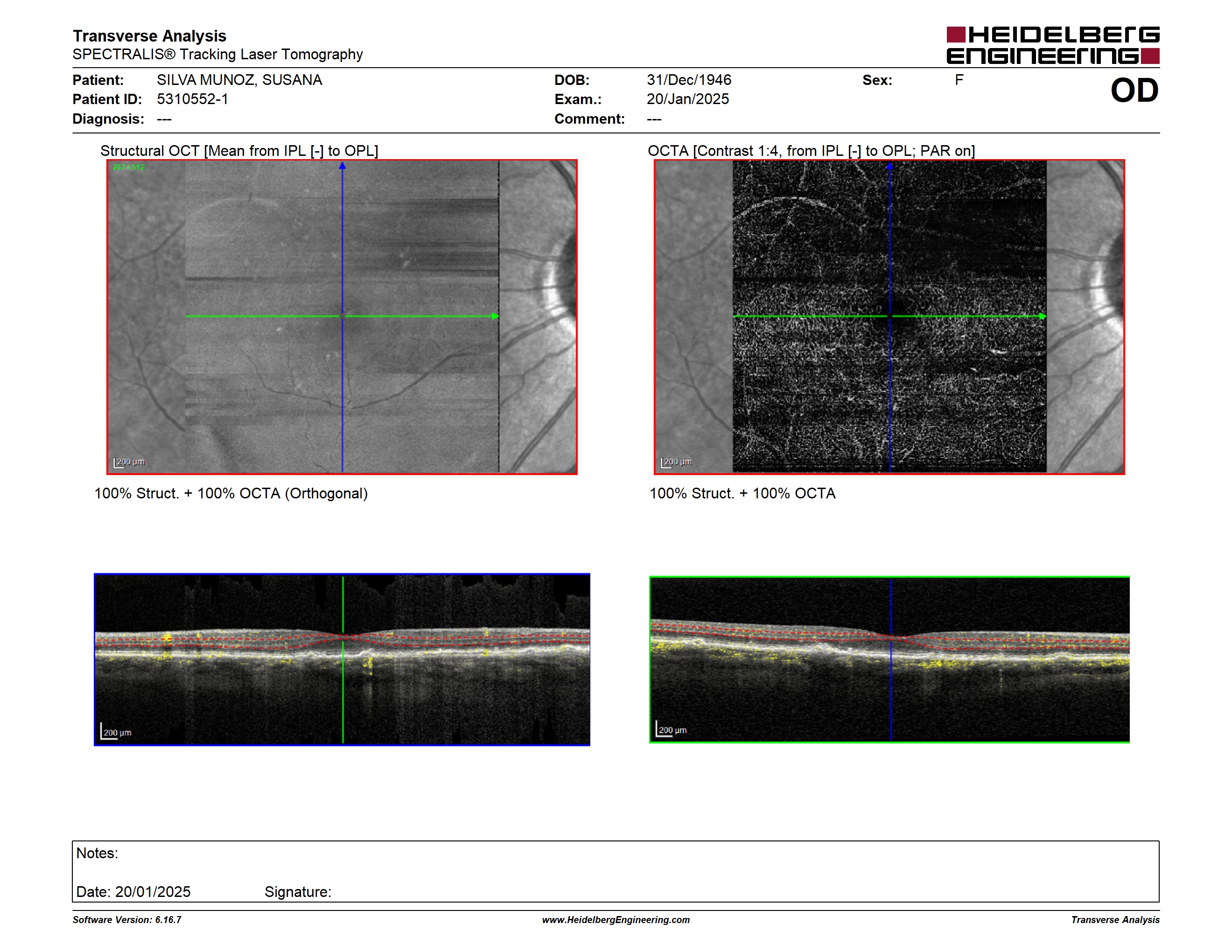Click the footer 'Transverse Analysis' text at right

[1115, 920]
